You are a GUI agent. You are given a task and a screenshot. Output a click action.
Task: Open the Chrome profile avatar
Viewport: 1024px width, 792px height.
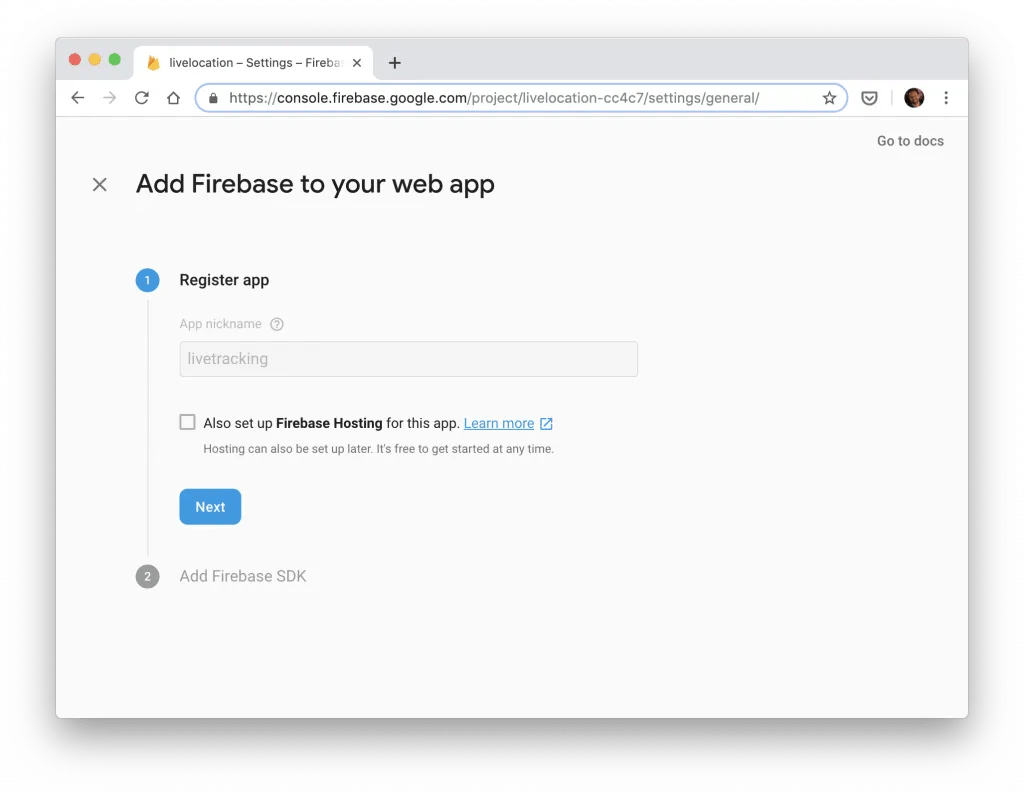coord(914,97)
